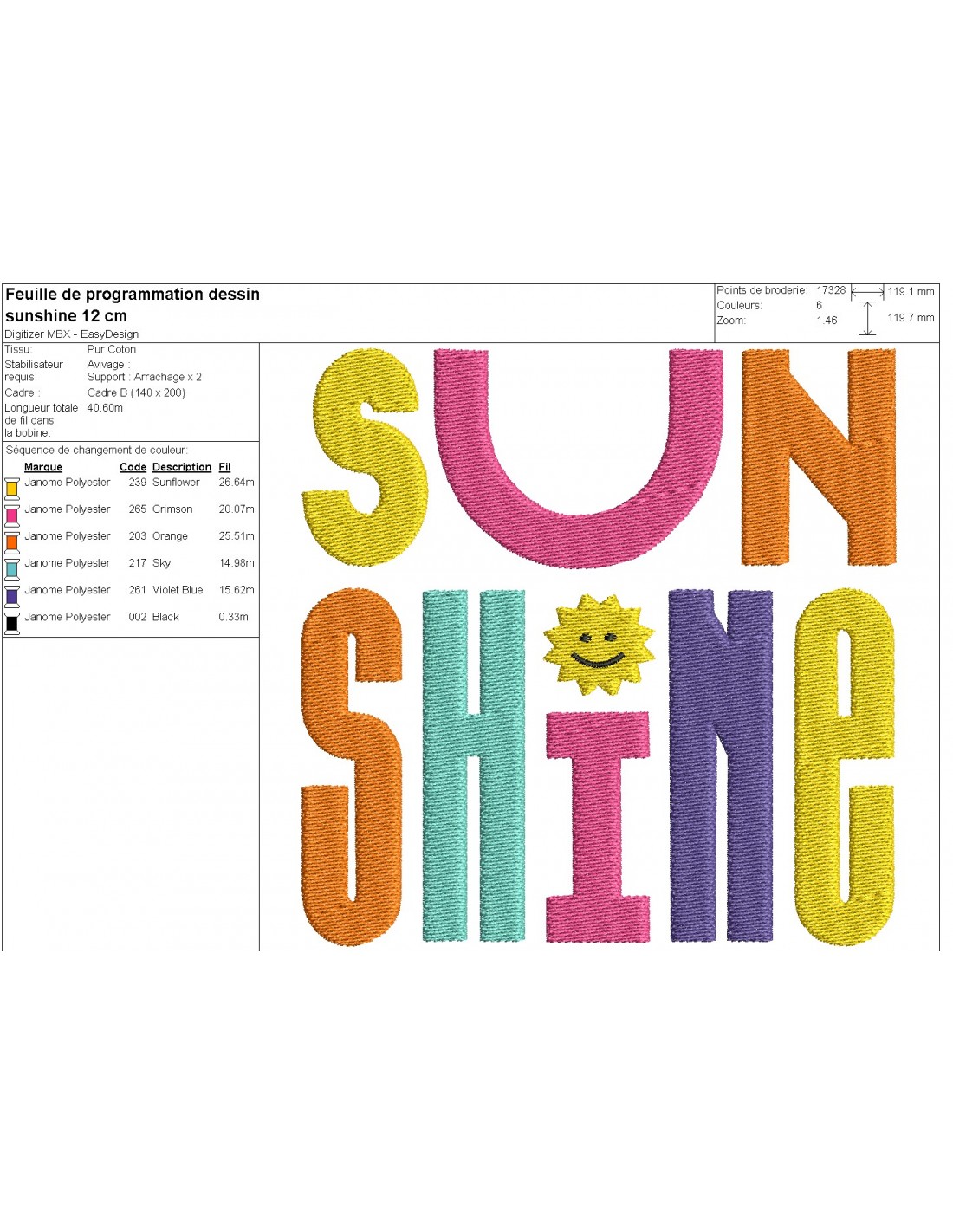Click the Fil column header
This screenshot has height=1232, width=953.
point(224,467)
